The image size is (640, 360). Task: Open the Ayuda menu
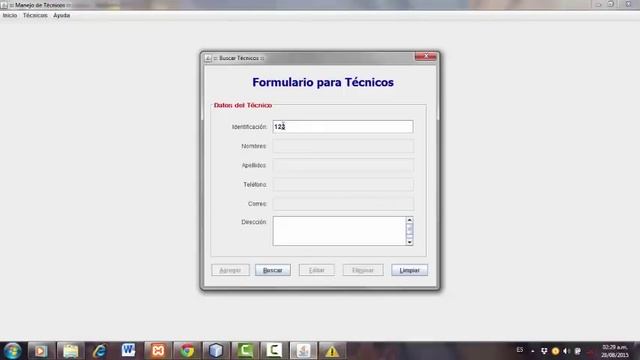point(62,16)
